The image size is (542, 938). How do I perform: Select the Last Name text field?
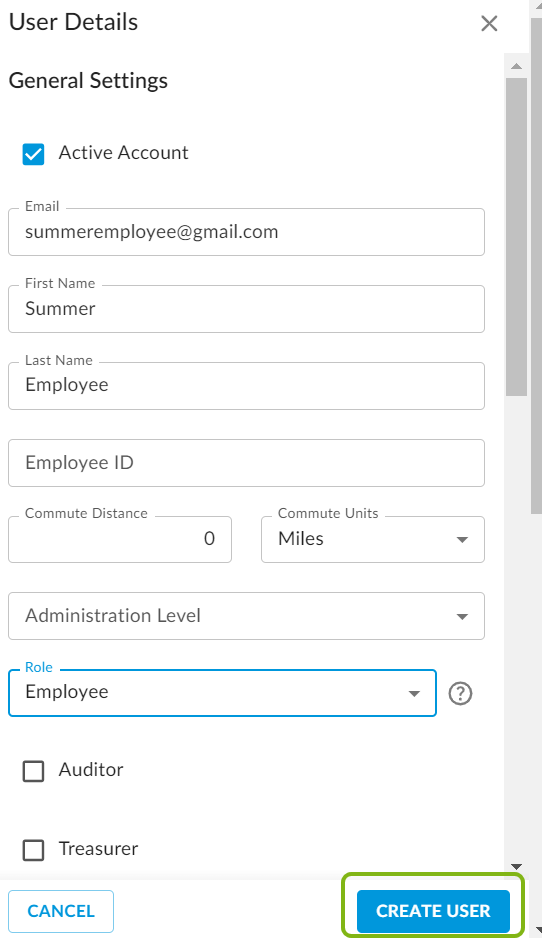point(246,386)
